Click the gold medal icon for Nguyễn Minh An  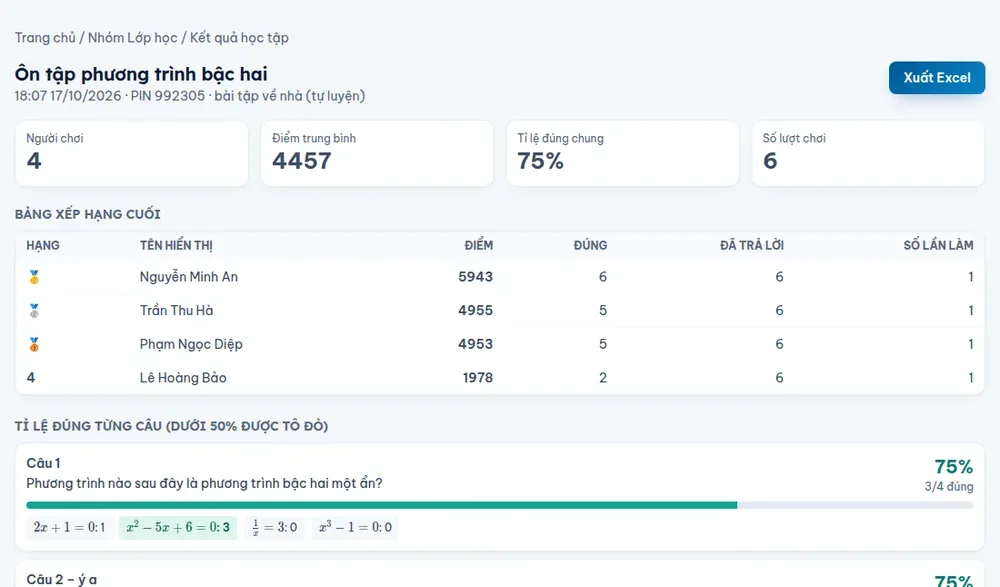34,277
